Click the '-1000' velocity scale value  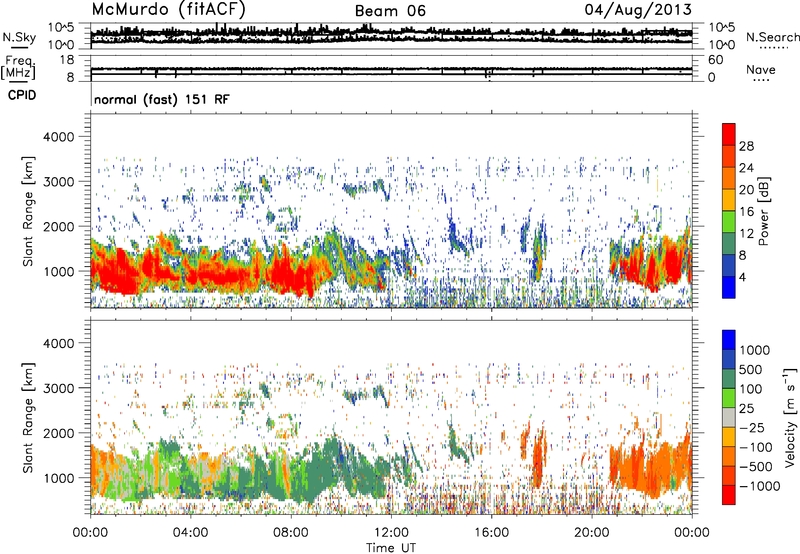pos(759,486)
